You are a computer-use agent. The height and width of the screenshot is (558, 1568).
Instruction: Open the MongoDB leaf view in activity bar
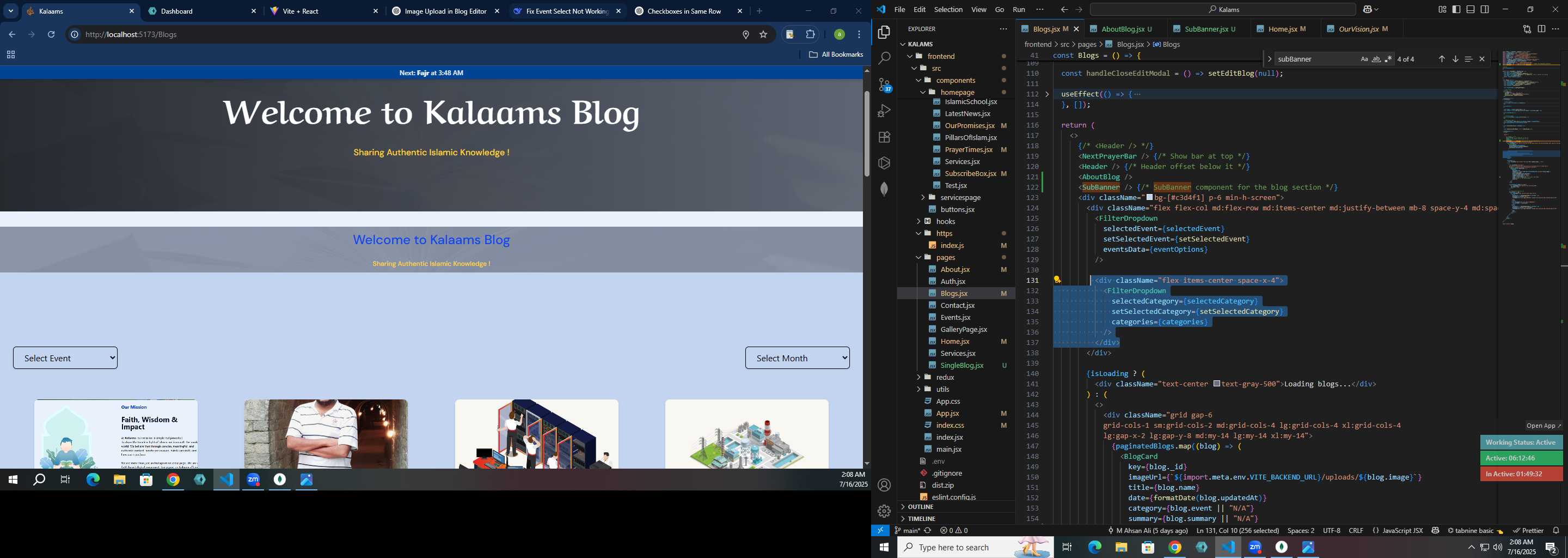(884, 190)
